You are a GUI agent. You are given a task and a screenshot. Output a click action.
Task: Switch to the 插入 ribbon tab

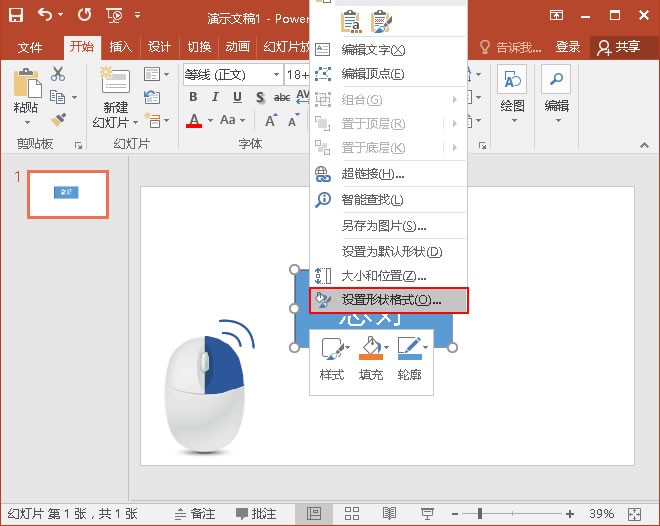[120, 47]
